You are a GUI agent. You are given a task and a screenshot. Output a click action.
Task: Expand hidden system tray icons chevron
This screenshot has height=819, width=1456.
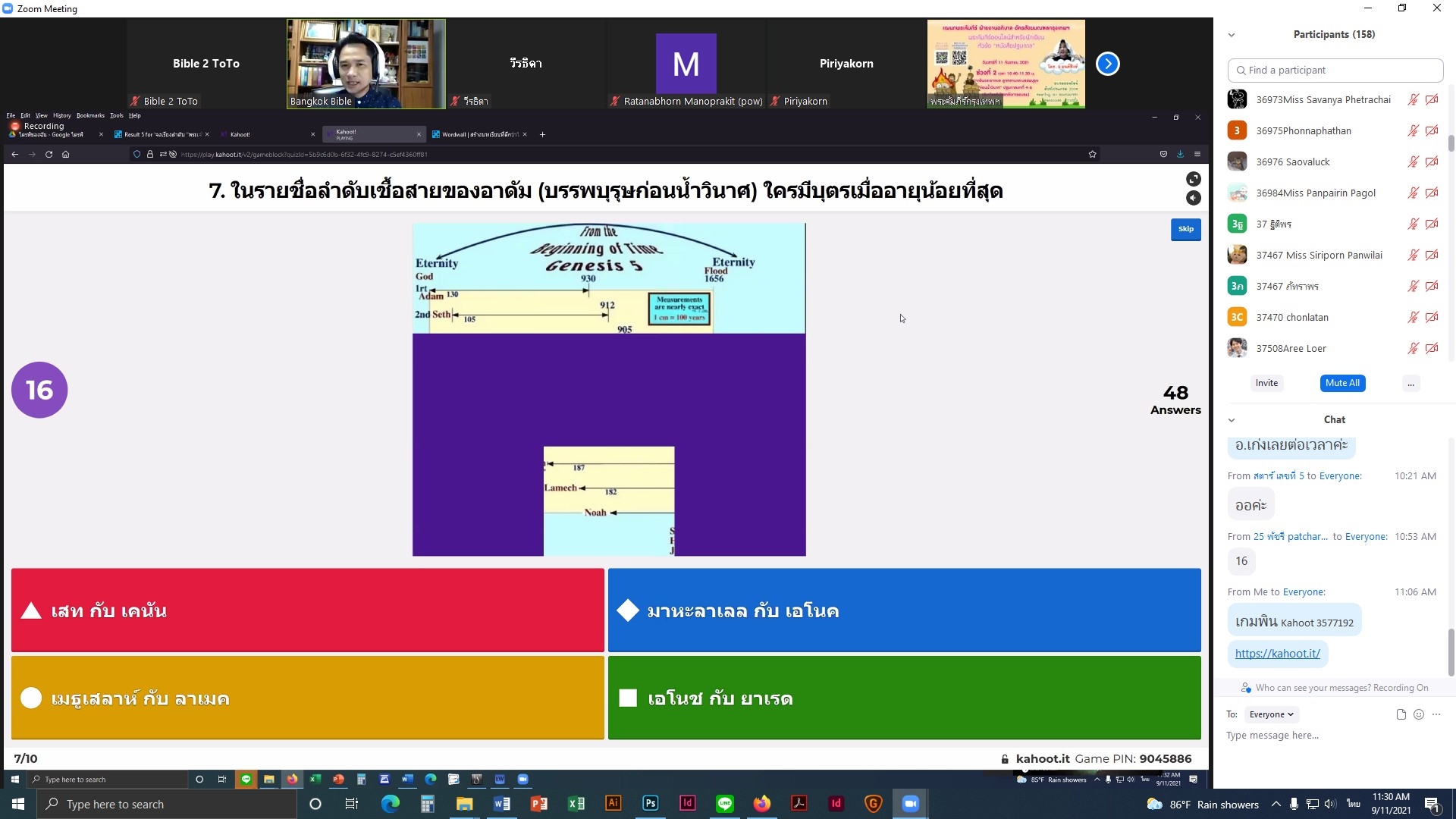(x=1276, y=804)
